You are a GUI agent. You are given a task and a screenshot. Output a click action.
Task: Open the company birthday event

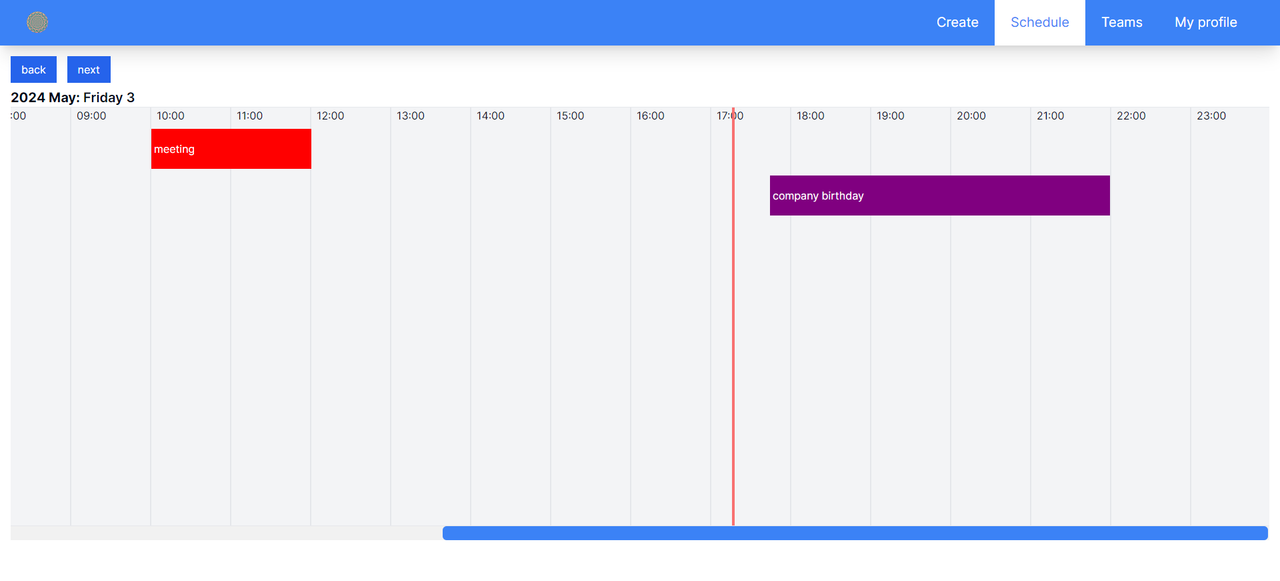(940, 196)
